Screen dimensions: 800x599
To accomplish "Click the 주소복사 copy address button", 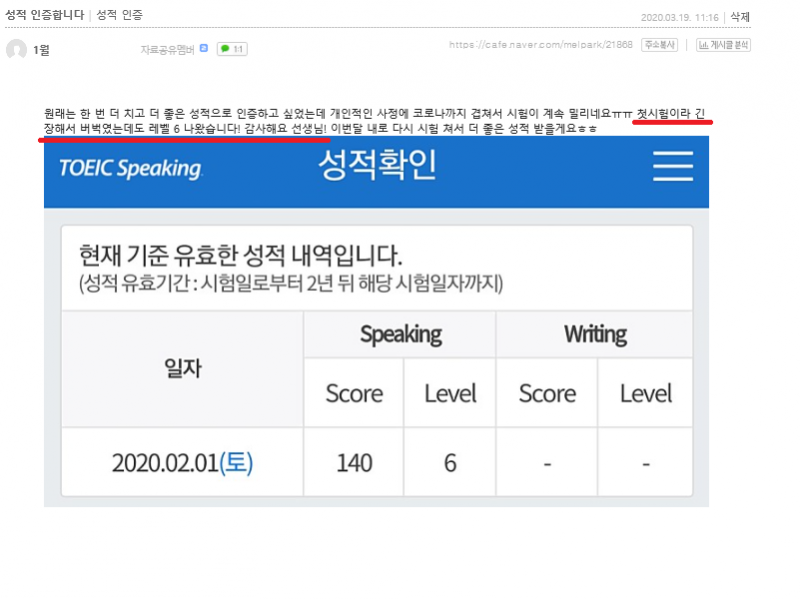I will 660,45.
